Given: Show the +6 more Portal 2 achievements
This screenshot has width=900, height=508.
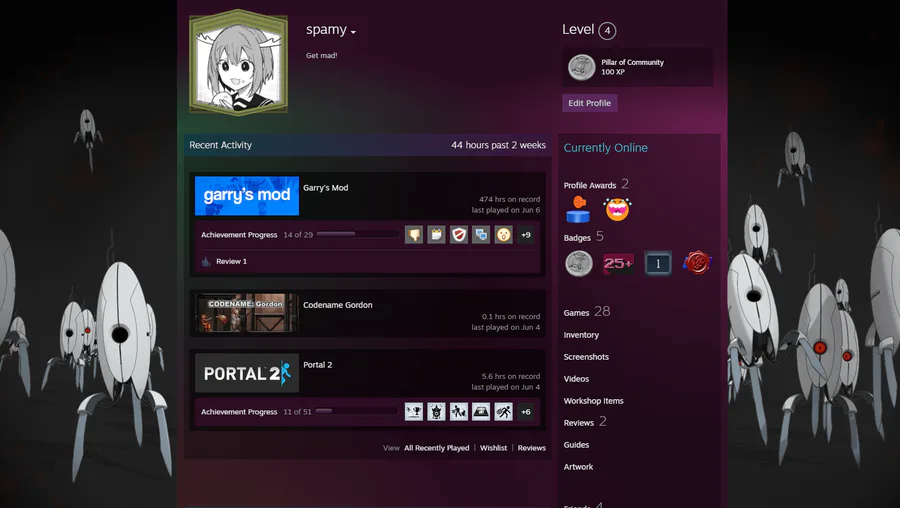Looking at the screenshot, I should click(526, 412).
